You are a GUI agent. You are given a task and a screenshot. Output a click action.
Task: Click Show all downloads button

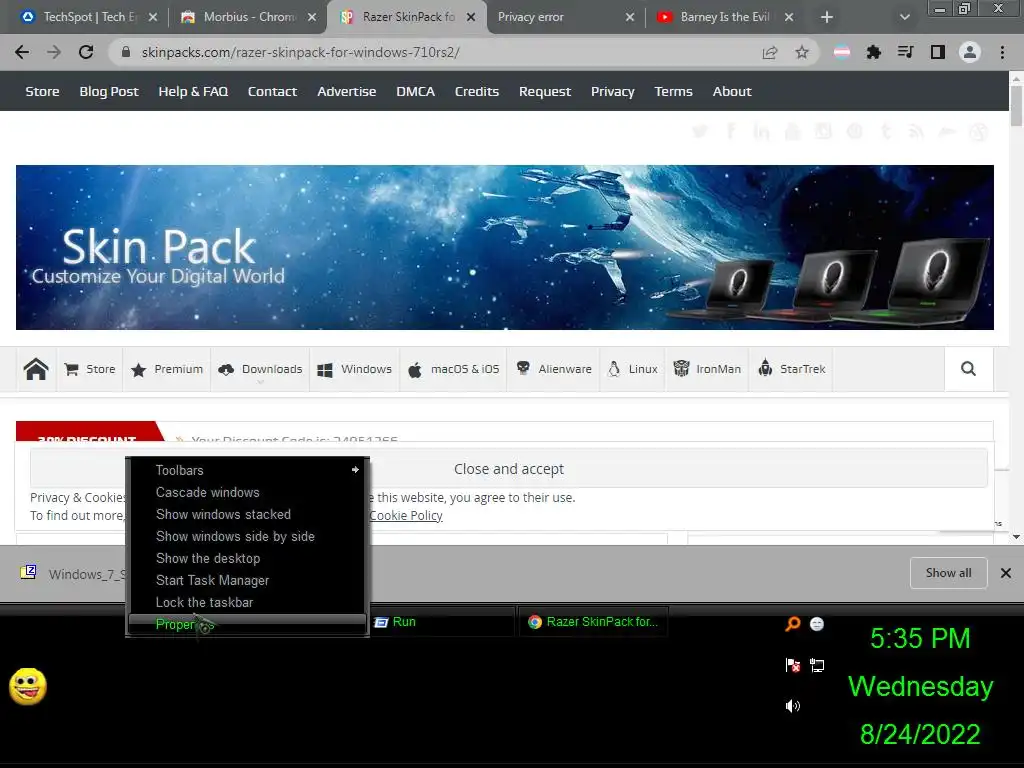coord(948,573)
